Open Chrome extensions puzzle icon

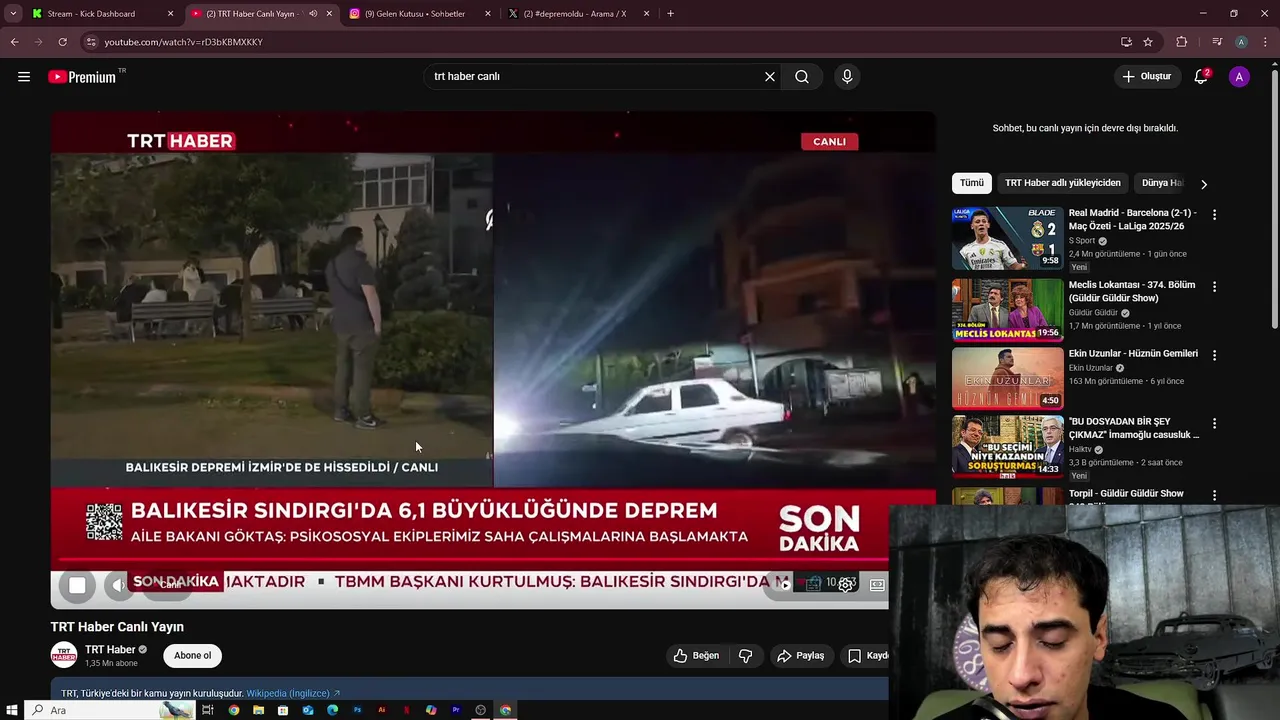[x=1182, y=42]
